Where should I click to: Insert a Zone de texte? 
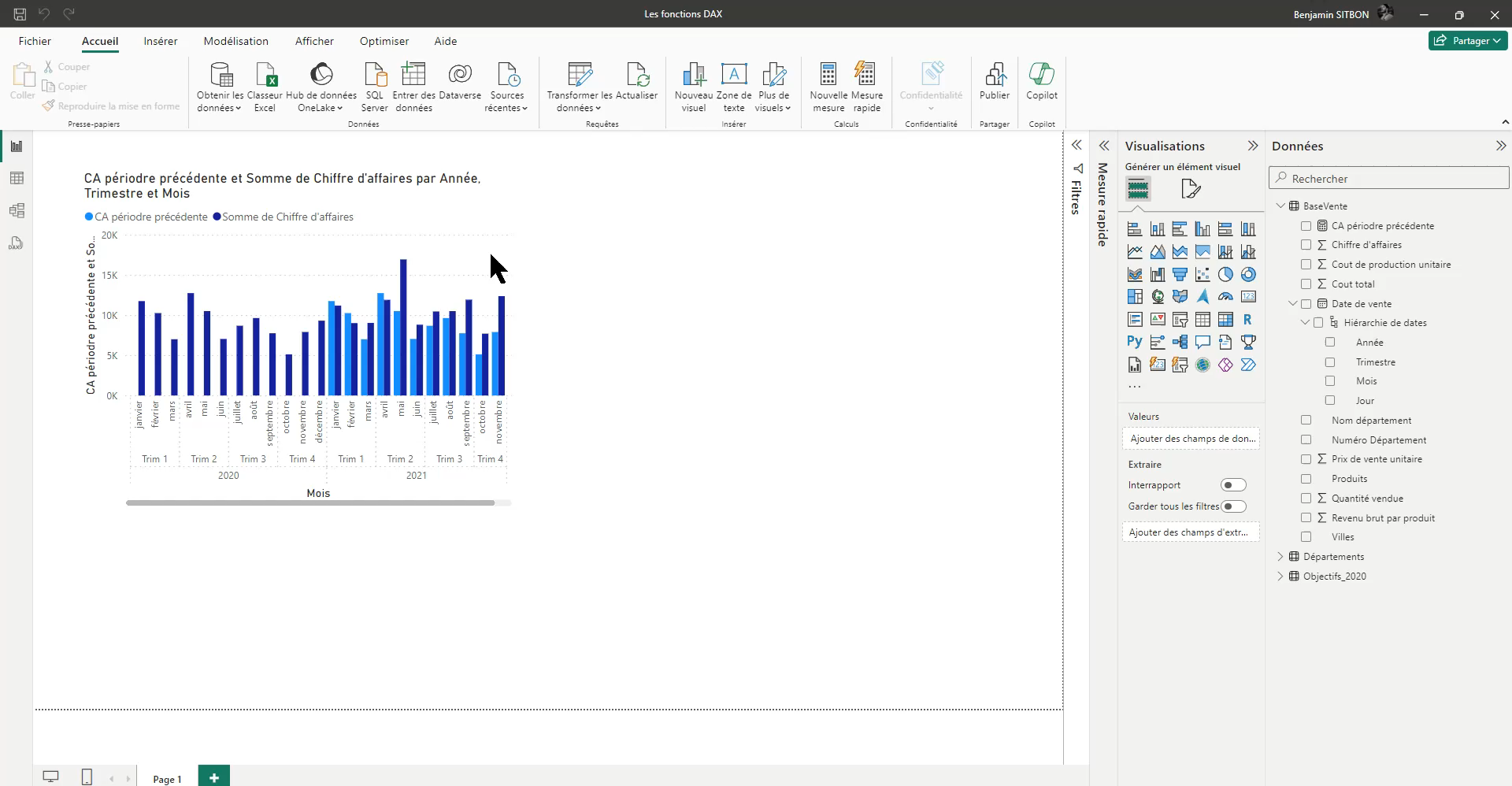(x=734, y=87)
